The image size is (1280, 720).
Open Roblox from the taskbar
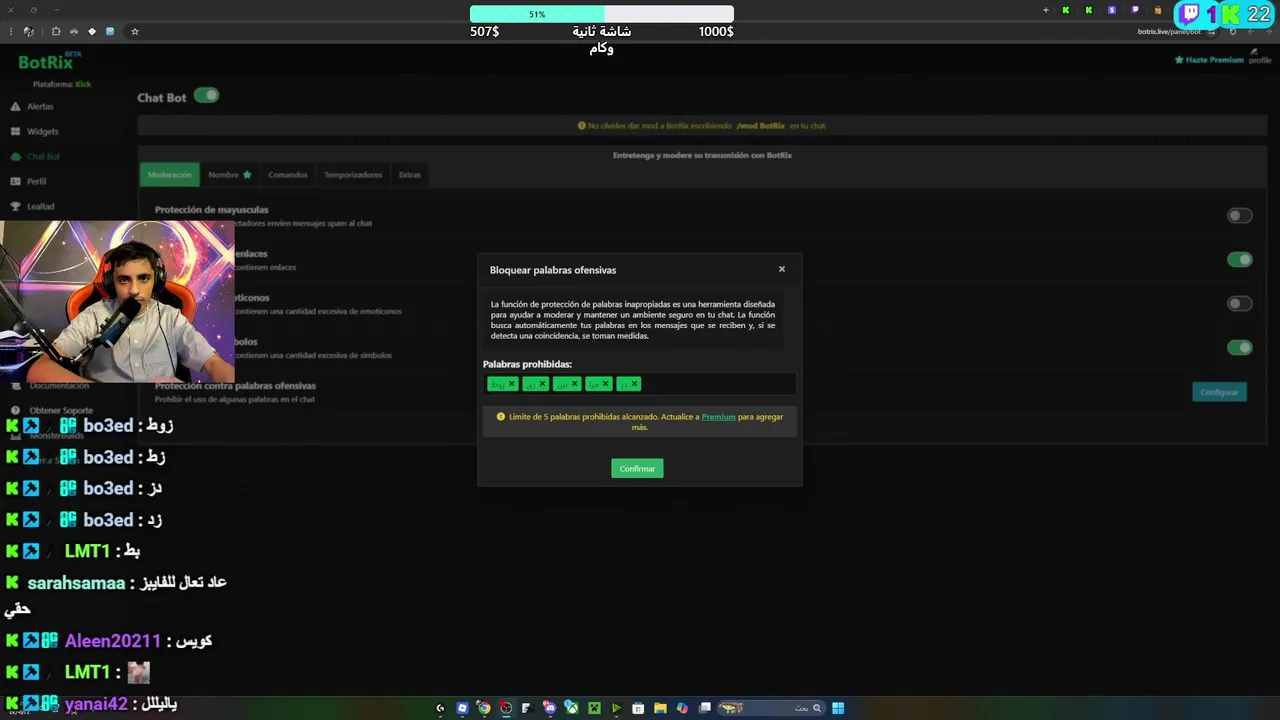pyautogui.click(x=462, y=708)
